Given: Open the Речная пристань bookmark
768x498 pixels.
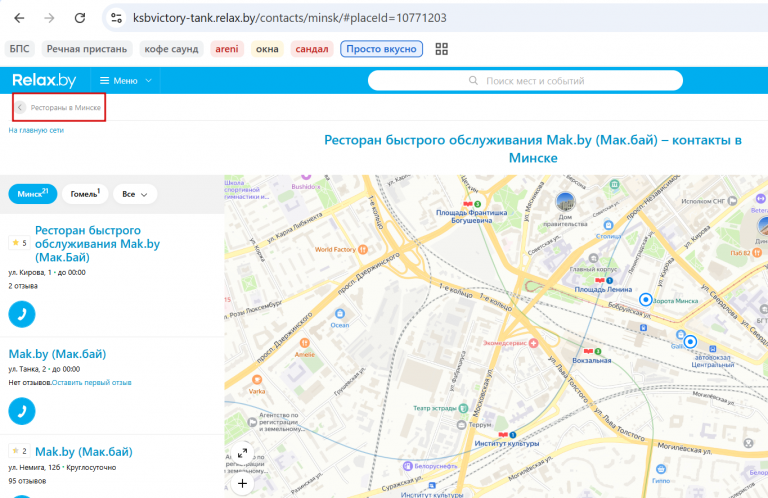Looking at the screenshot, I should tap(87, 49).
